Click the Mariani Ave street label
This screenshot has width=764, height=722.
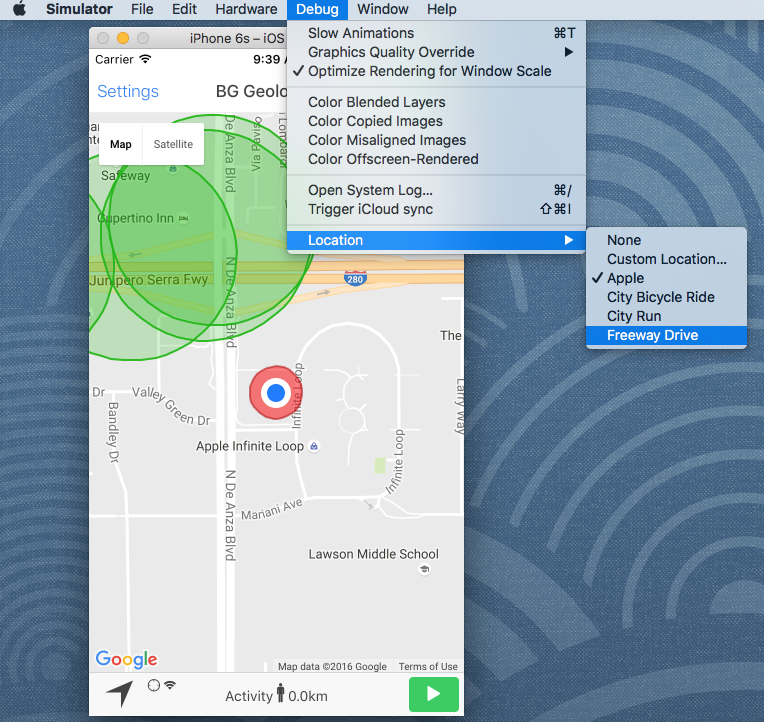(x=272, y=509)
